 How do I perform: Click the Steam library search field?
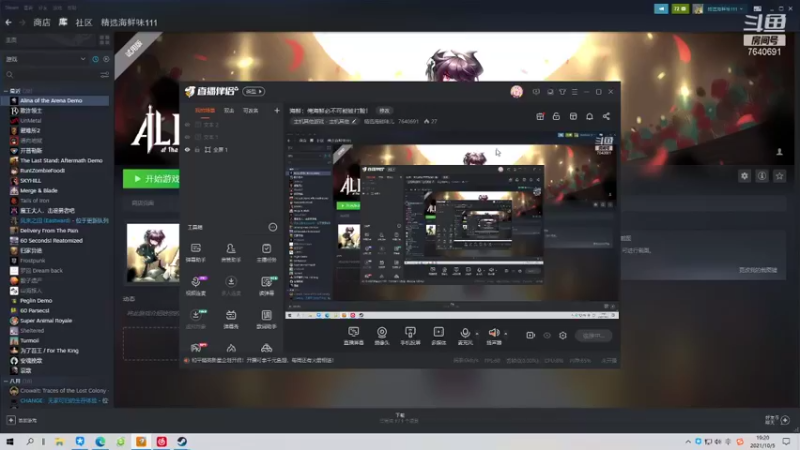(x=54, y=75)
